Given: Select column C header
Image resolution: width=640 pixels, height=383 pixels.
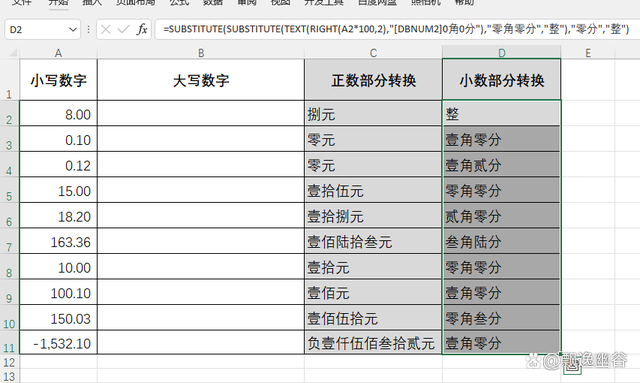Looking at the screenshot, I should (x=373, y=53).
